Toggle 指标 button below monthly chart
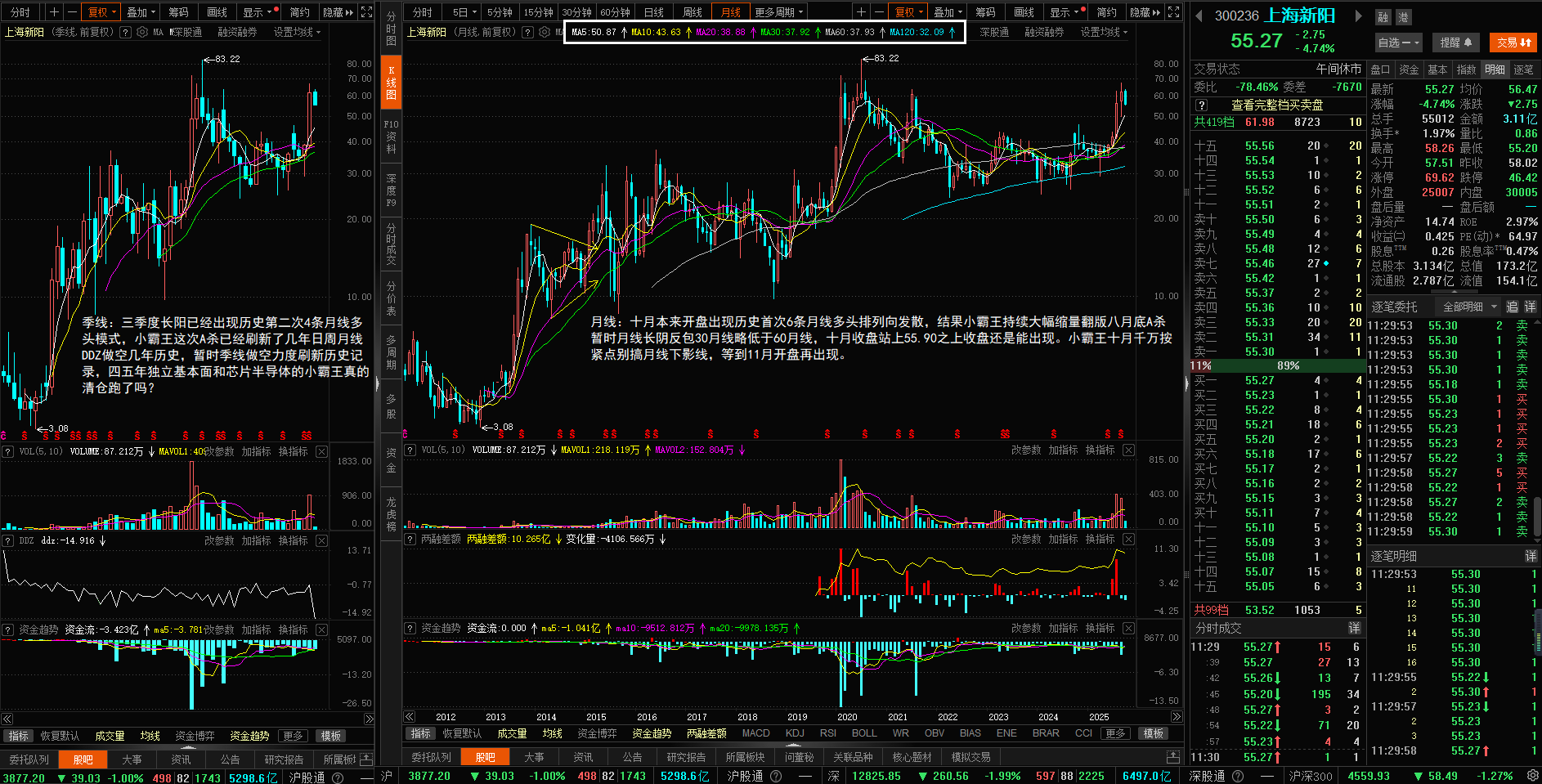The image size is (1542, 784). [420, 733]
